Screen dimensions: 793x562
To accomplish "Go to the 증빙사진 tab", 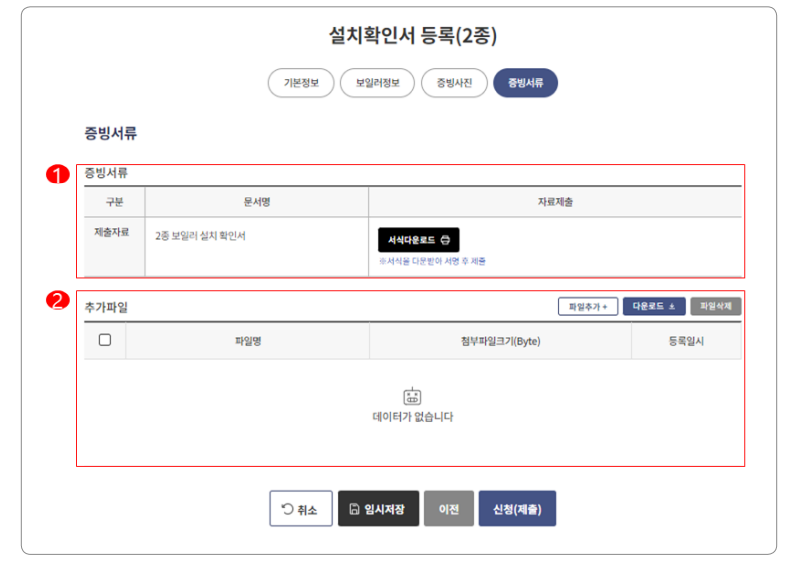I will point(454,83).
